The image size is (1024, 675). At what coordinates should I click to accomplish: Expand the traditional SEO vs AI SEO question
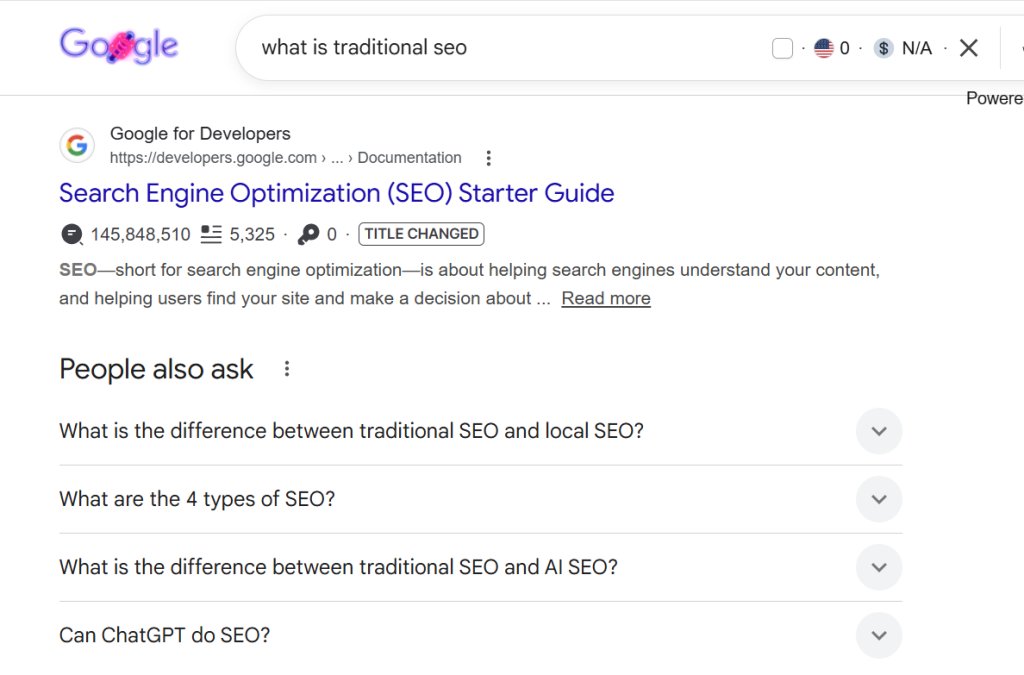(x=879, y=567)
